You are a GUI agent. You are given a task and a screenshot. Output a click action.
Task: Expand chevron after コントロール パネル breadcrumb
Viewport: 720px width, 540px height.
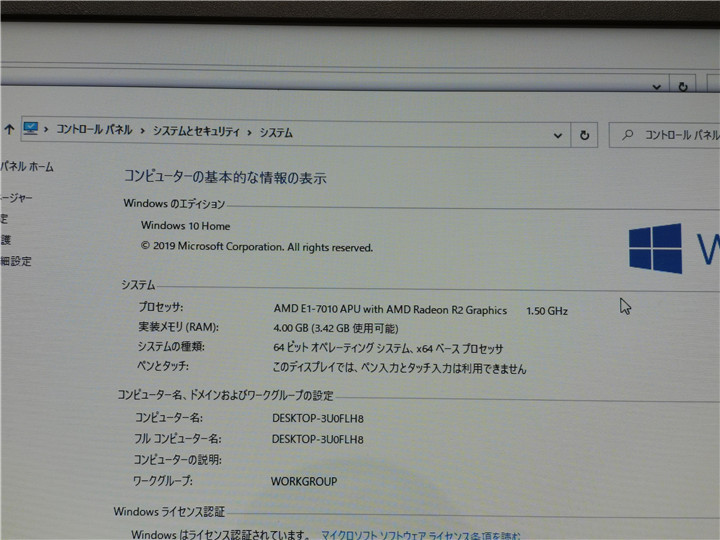tap(142, 131)
